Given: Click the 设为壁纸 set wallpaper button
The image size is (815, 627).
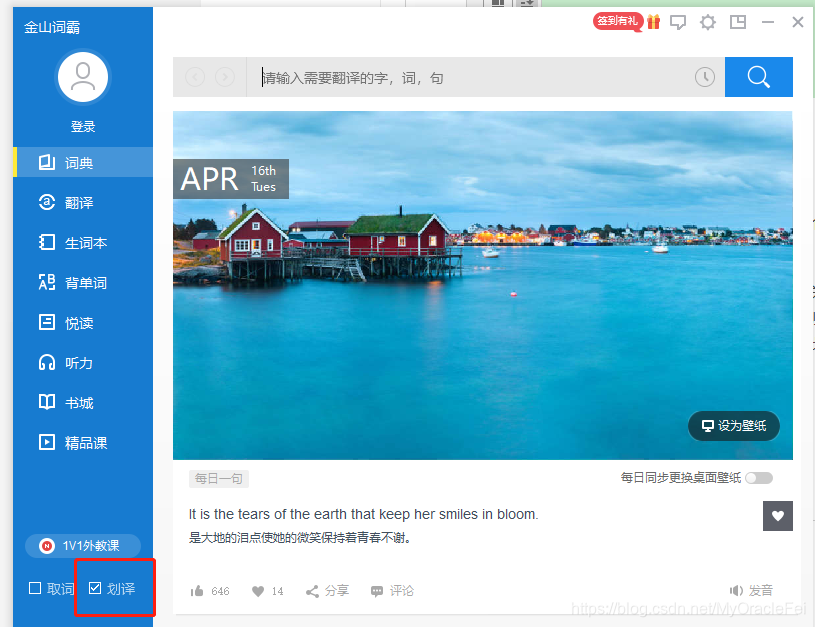Looking at the screenshot, I should tap(733, 426).
